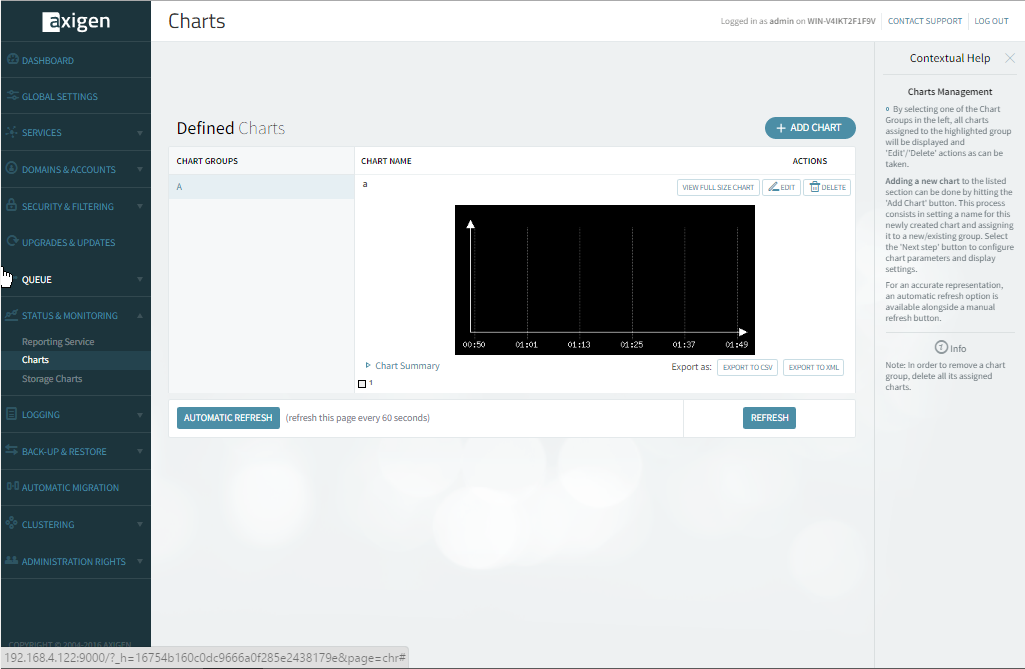Click the Logging document icon
Viewport: 1025px width, 669px height.
(13, 414)
